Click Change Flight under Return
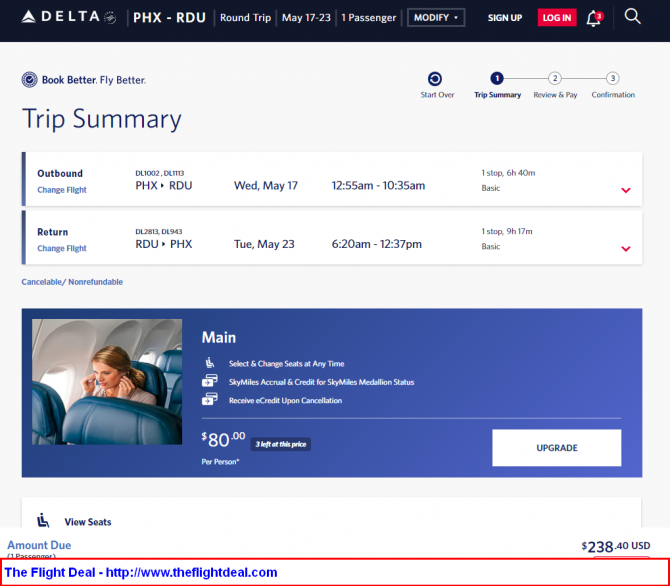Image resolution: width=670 pixels, height=586 pixels. coord(62,248)
